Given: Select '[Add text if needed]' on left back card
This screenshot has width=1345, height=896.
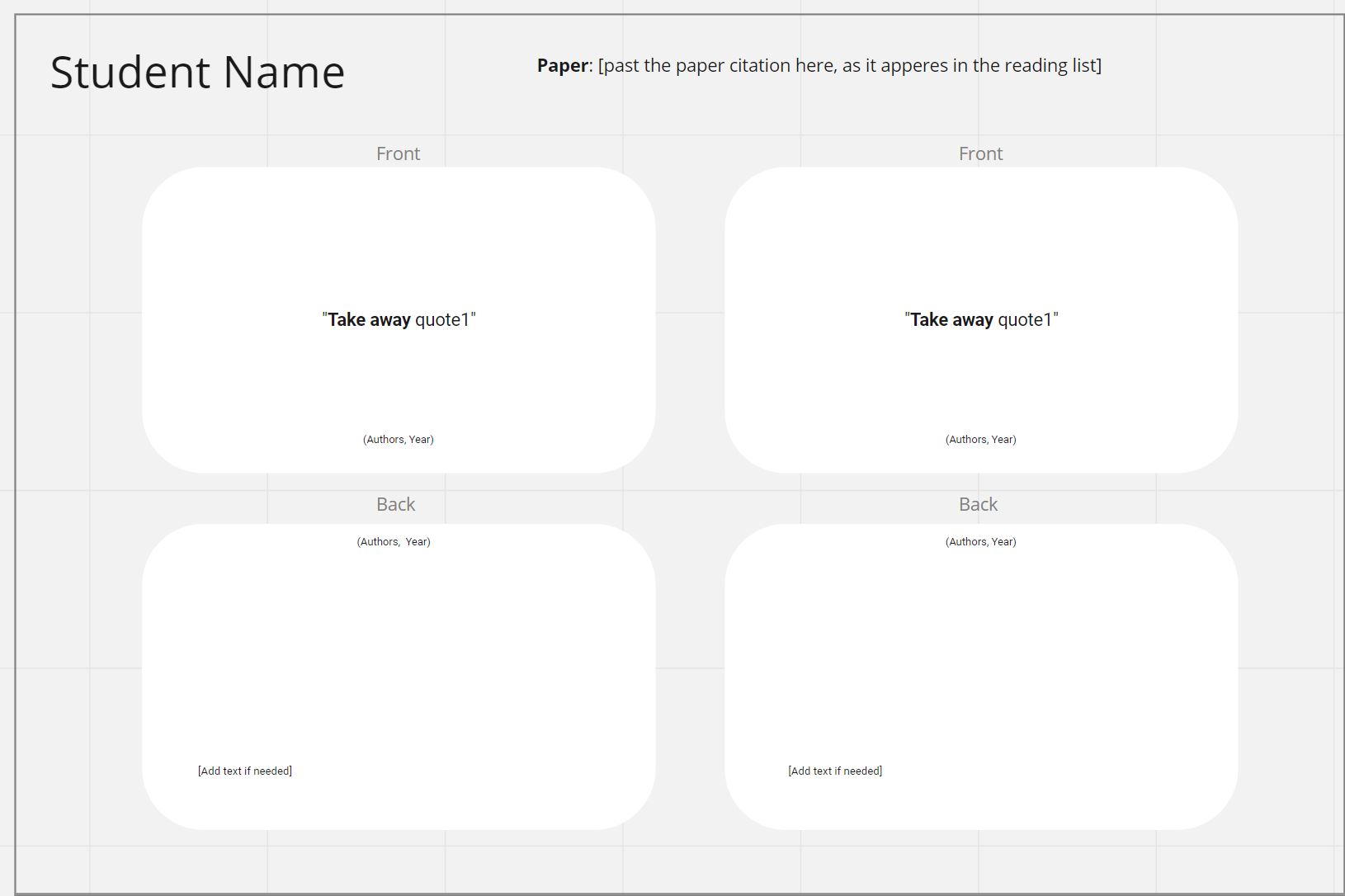Looking at the screenshot, I should point(245,771).
